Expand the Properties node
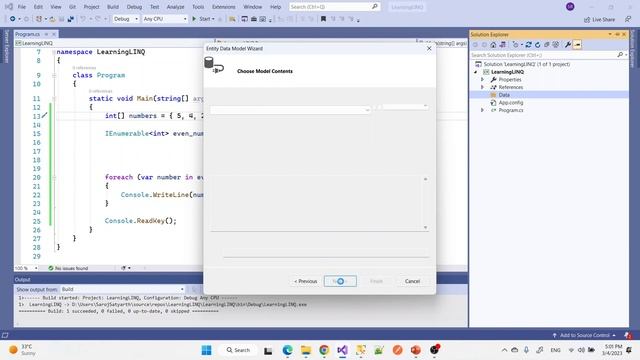640x360 pixels. pos(482,80)
